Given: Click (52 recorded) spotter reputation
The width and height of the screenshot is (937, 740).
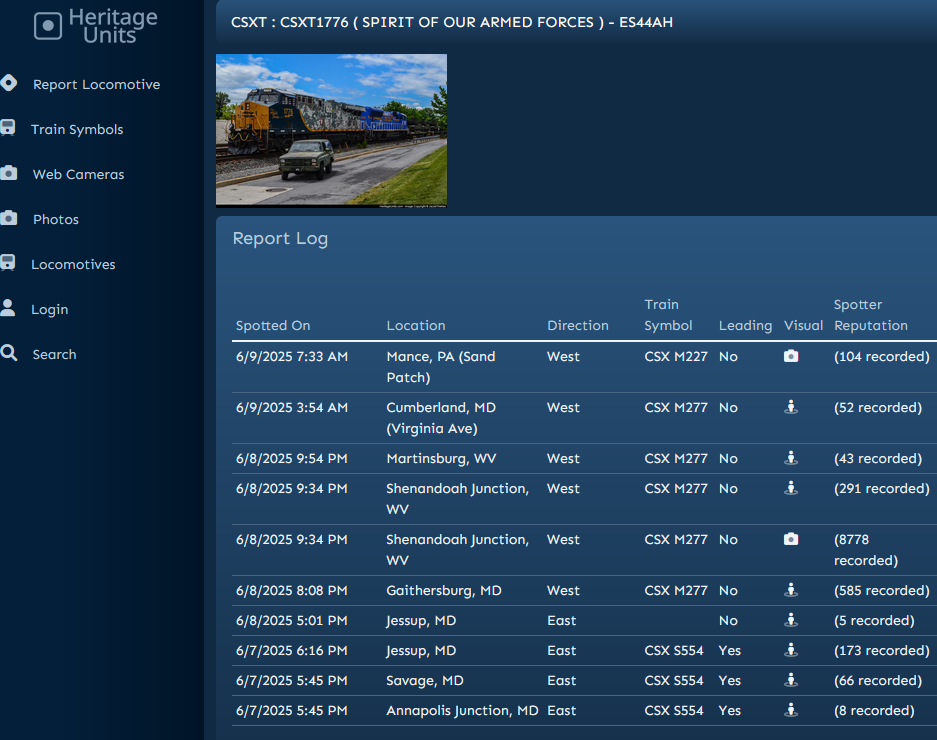Looking at the screenshot, I should coord(878,407).
